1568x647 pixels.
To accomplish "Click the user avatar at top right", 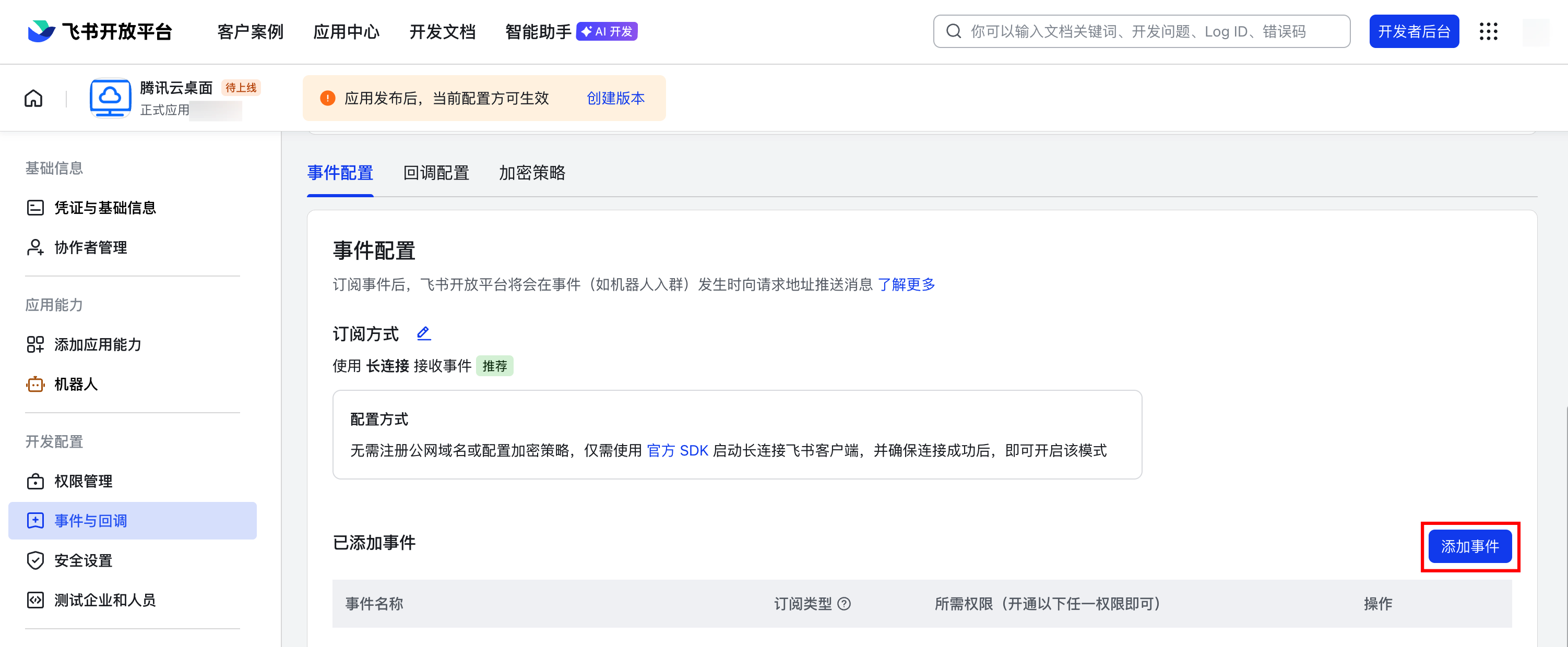I will (x=1535, y=32).
